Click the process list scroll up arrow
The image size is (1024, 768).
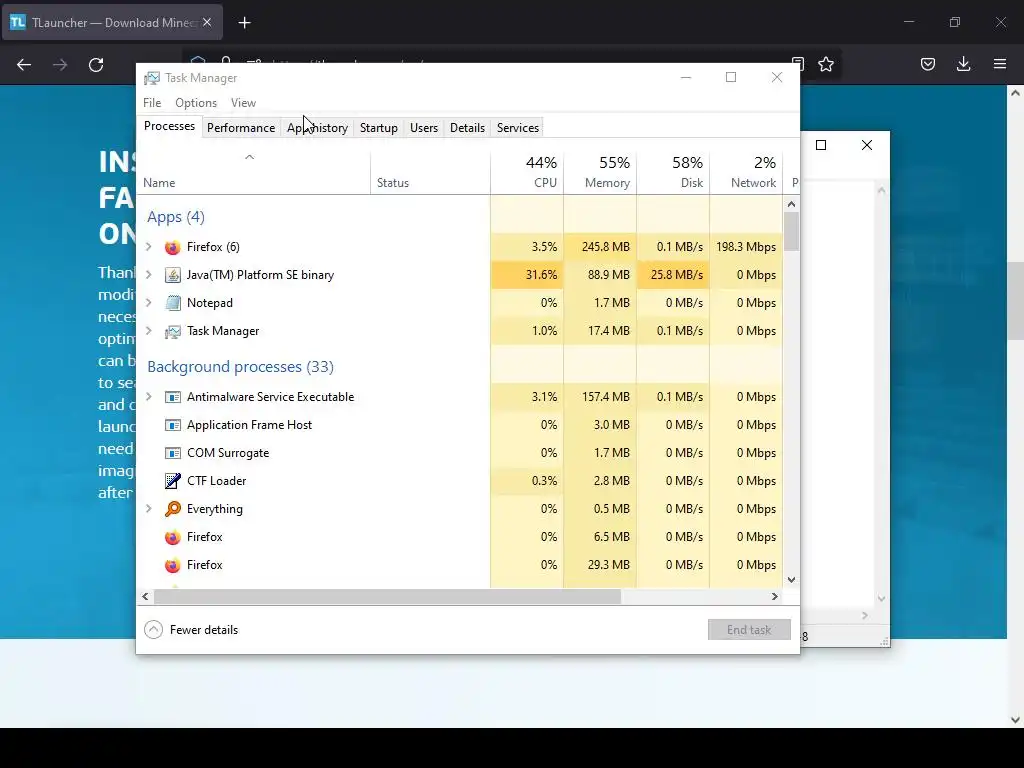(x=792, y=204)
